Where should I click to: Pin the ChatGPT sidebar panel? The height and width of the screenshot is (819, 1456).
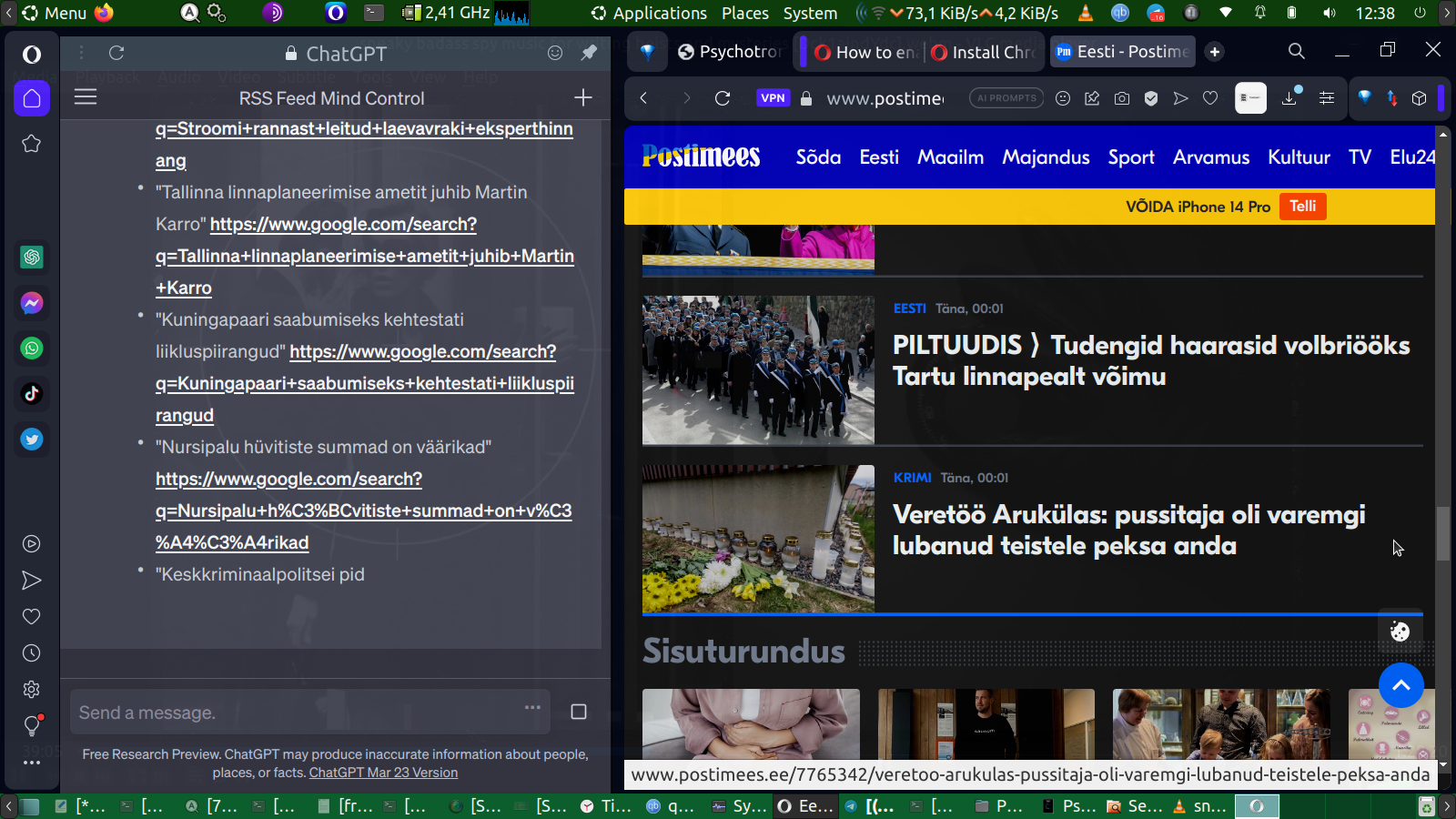589,53
